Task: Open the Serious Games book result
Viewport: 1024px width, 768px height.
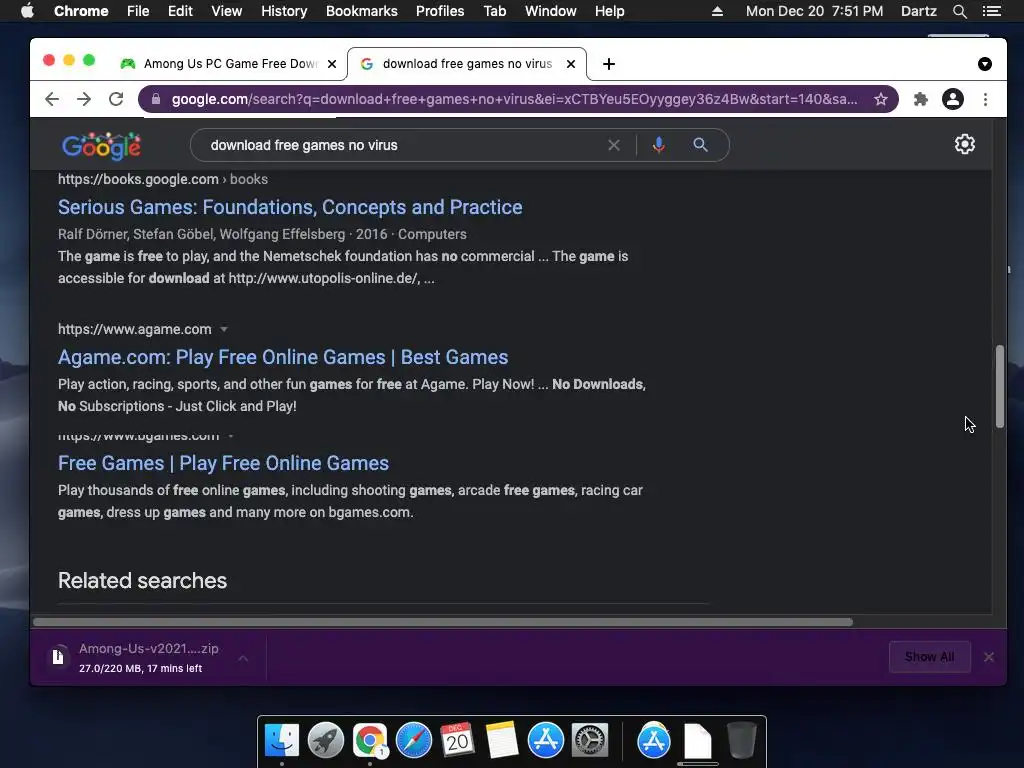Action: pos(290,207)
